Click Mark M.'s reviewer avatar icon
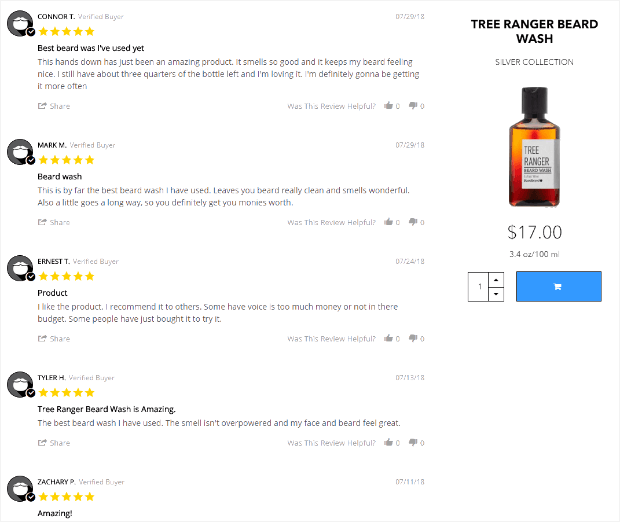Screen dimensions: 620x522 (x=19, y=152)
